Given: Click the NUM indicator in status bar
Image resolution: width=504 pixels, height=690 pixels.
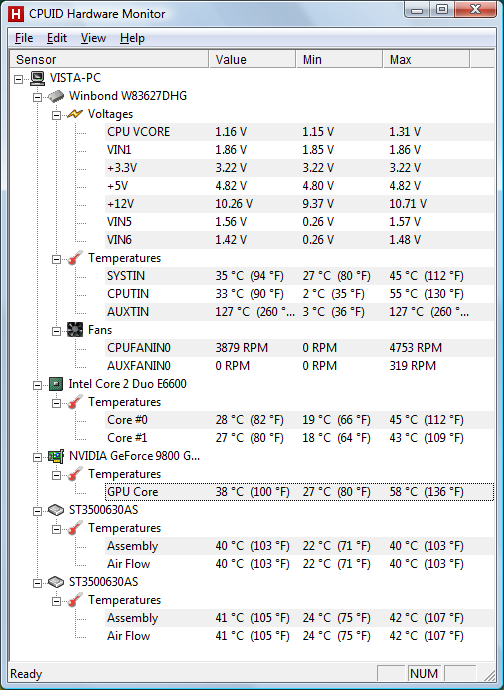Looking at the screenshot, I should (x=424, y=674).
